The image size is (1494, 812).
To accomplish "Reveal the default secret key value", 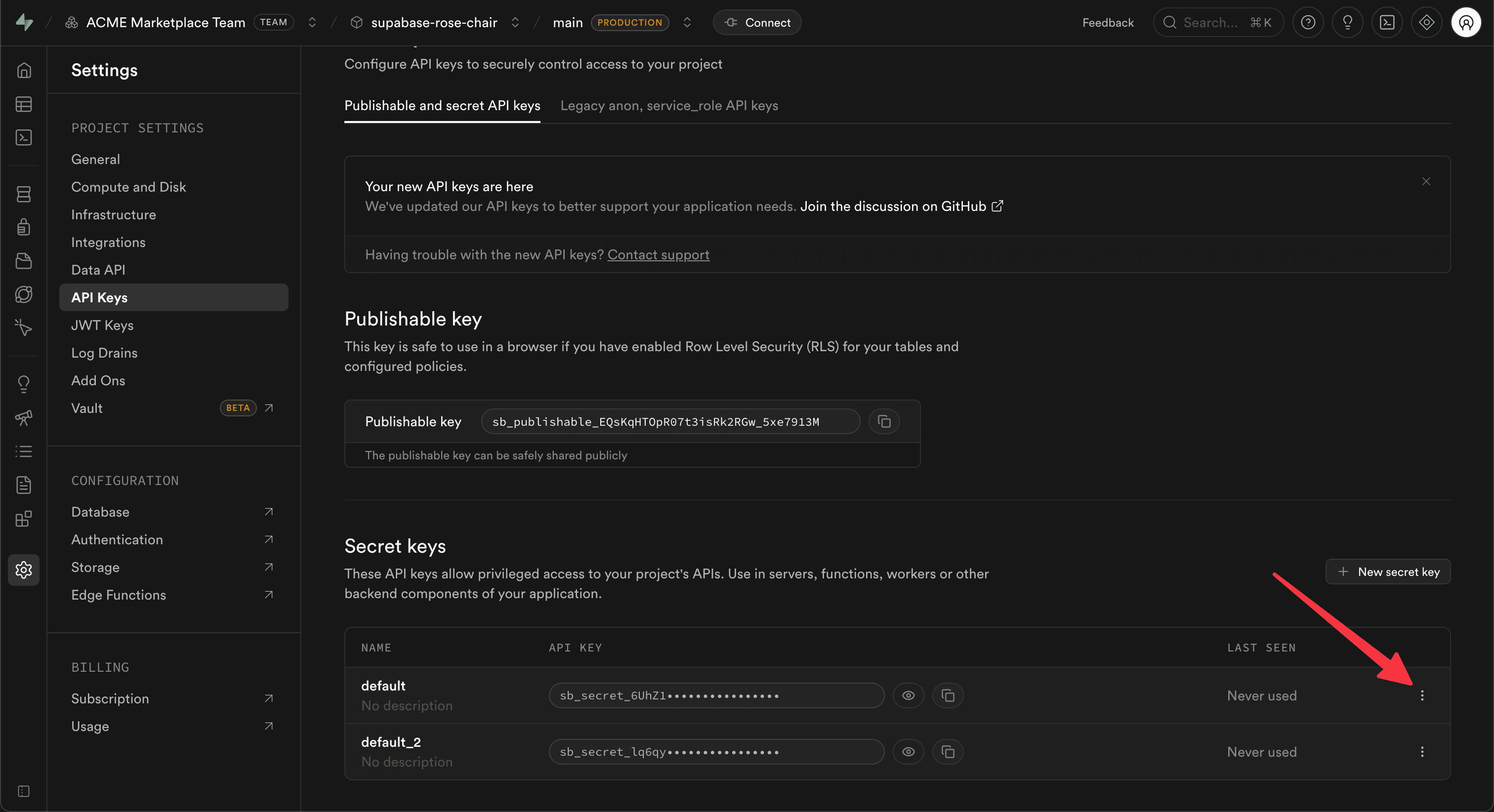I will pyautogui.click(x=908, y=695).
